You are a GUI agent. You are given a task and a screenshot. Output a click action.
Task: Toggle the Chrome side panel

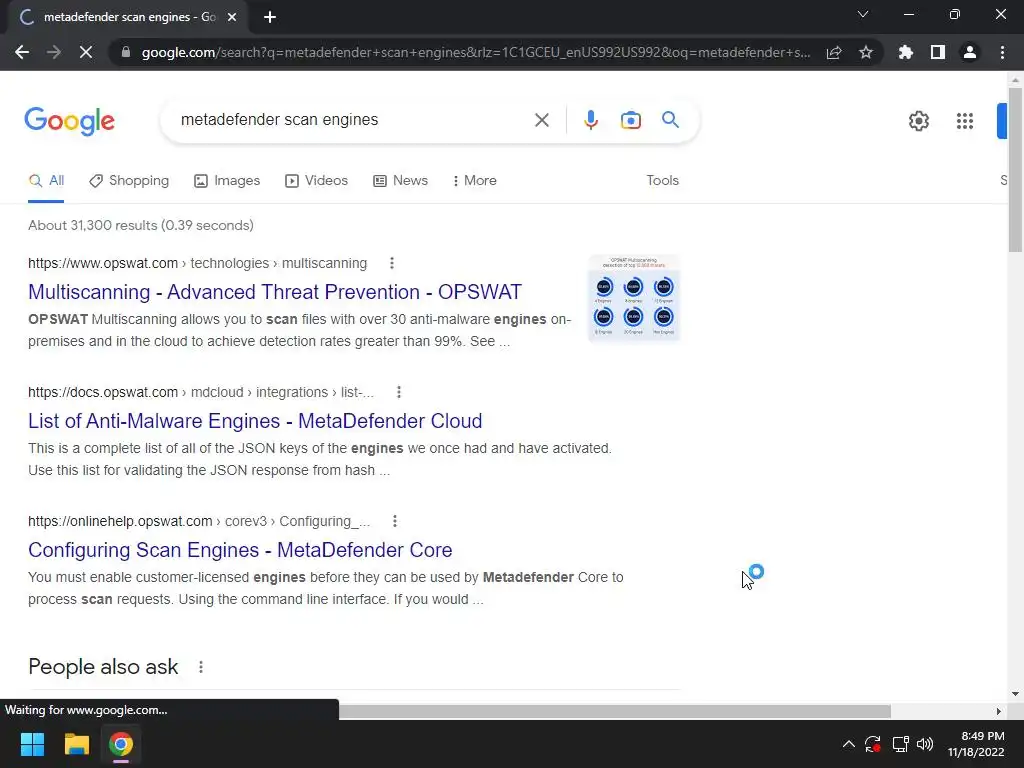(x=938, y=52)
